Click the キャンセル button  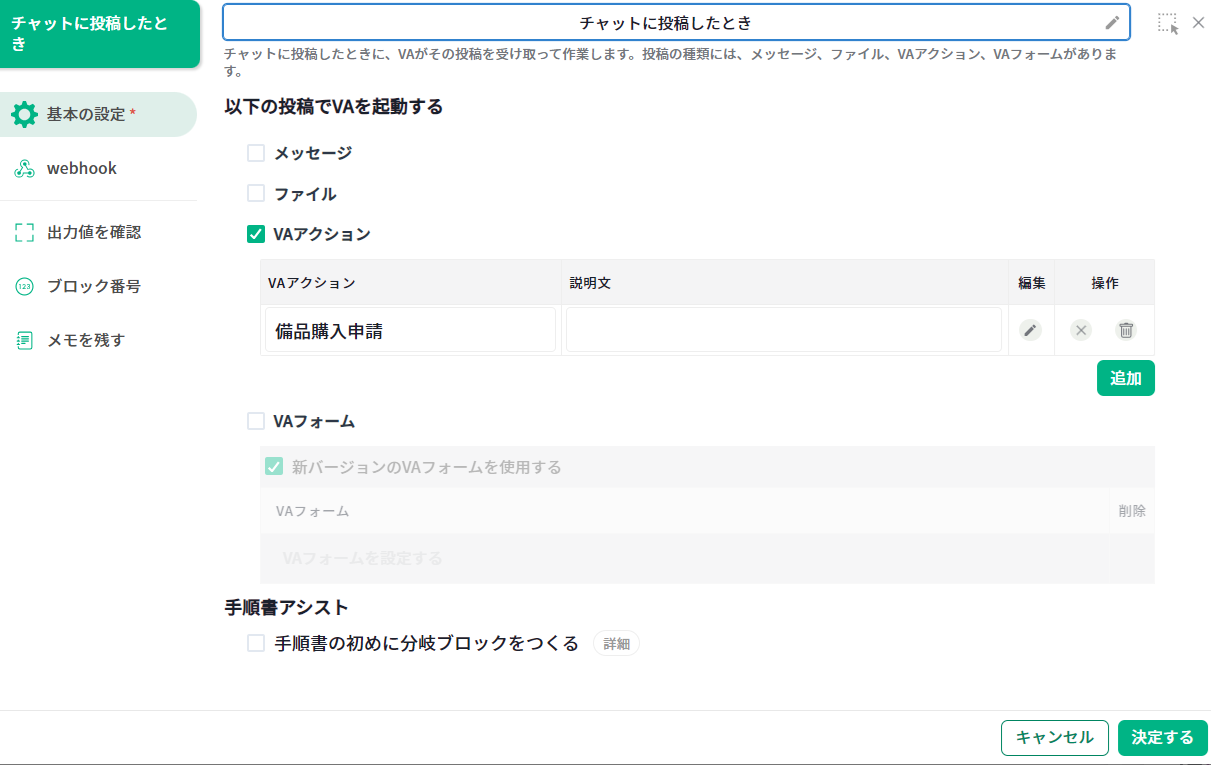pyautogui.click(x=1055, y=738)
